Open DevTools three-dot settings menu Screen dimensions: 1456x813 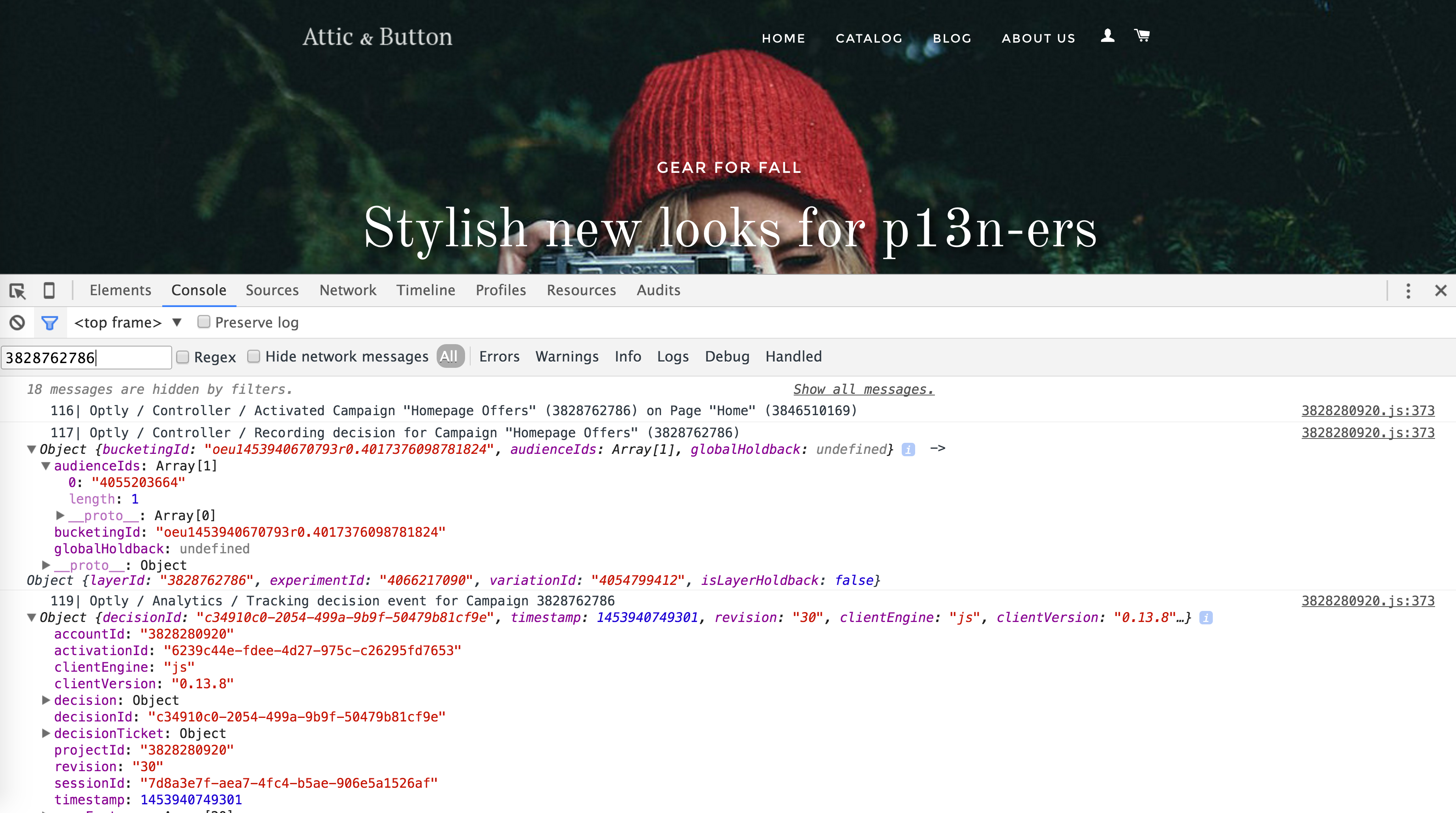(x=1408, y=291)
